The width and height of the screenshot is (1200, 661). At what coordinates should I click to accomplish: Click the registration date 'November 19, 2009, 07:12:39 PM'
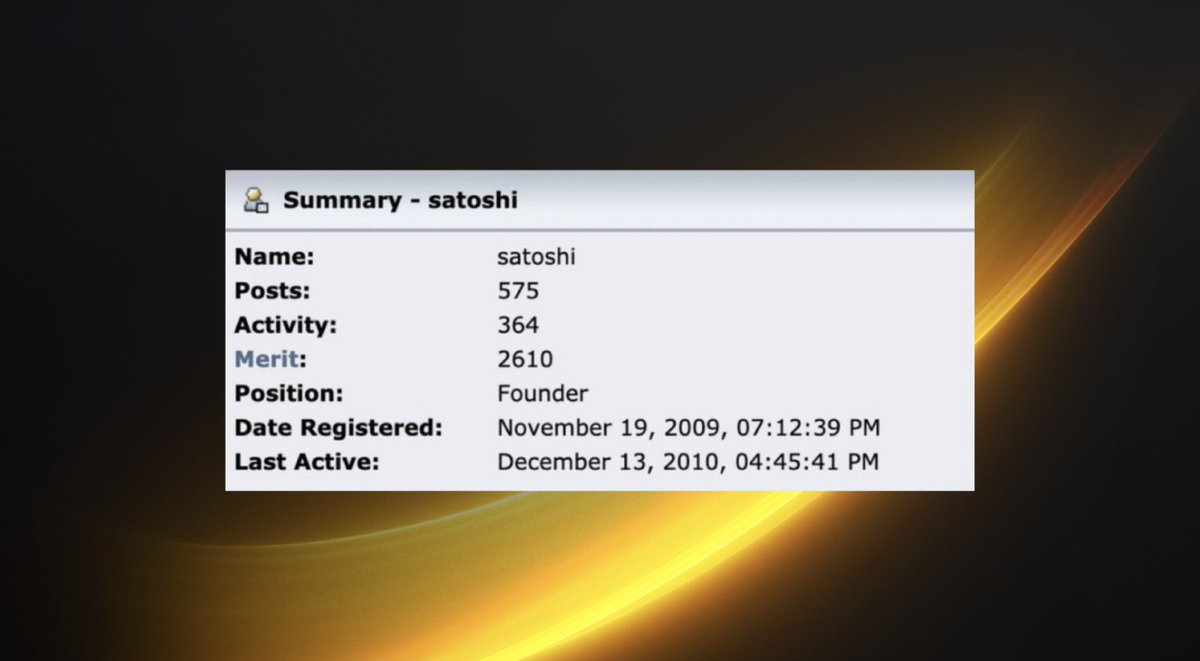689,428
